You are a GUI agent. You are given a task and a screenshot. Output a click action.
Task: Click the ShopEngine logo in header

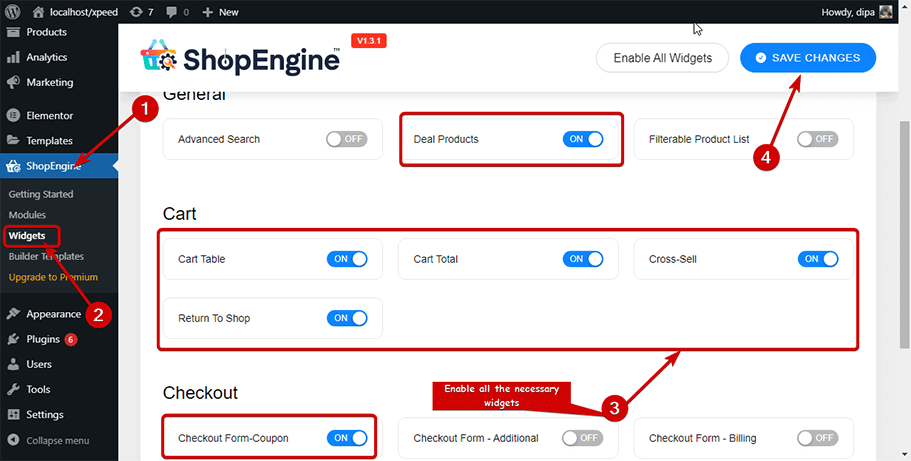(x=240, y=58)
